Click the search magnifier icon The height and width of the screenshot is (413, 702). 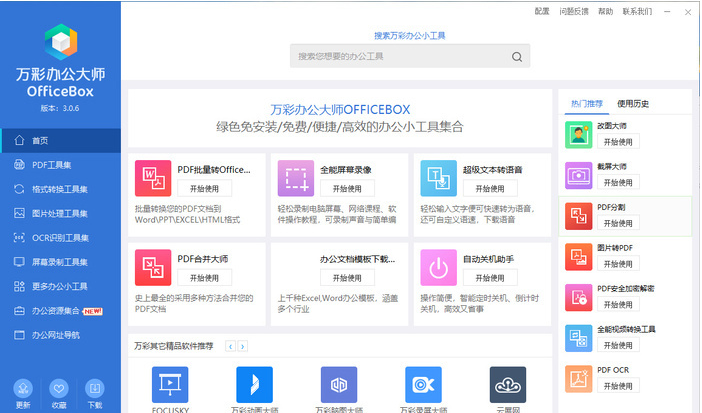517,57
